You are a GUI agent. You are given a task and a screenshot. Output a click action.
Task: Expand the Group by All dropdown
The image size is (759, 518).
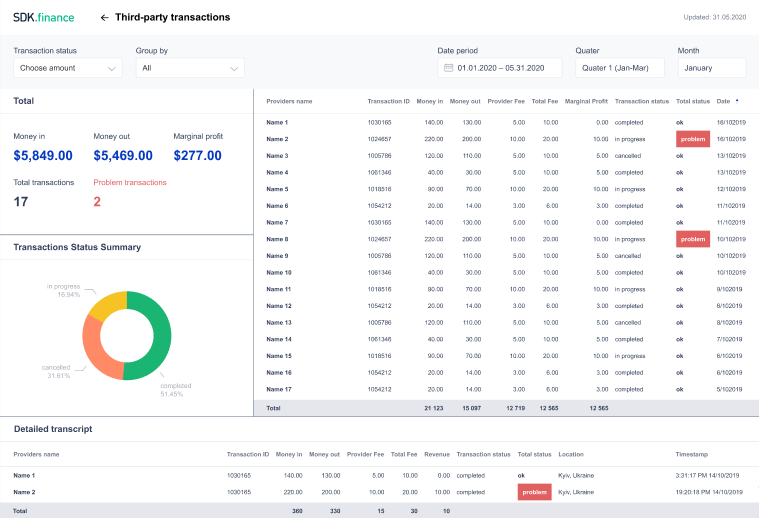pyautogui.click(x=190, y=68)
